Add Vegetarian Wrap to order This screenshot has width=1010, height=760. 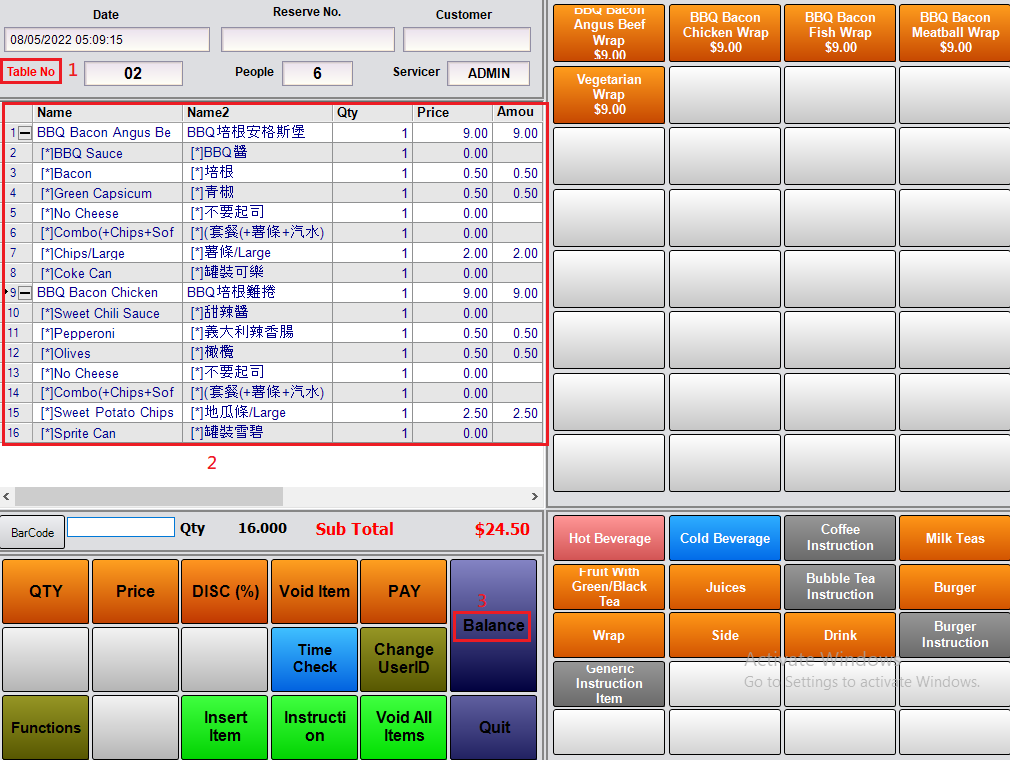(x=609, y=95)
